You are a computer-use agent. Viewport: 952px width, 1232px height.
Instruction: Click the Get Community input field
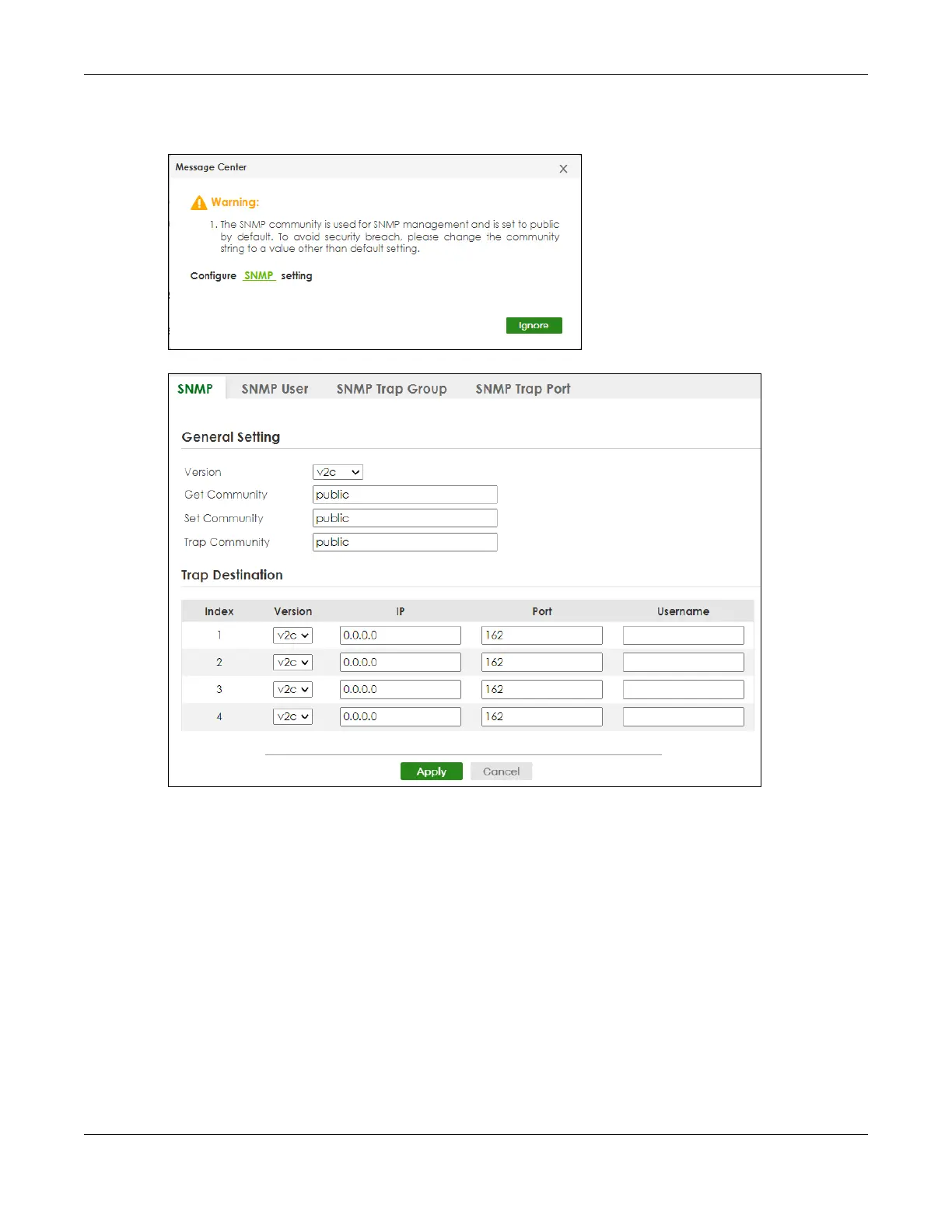point(404,495)
